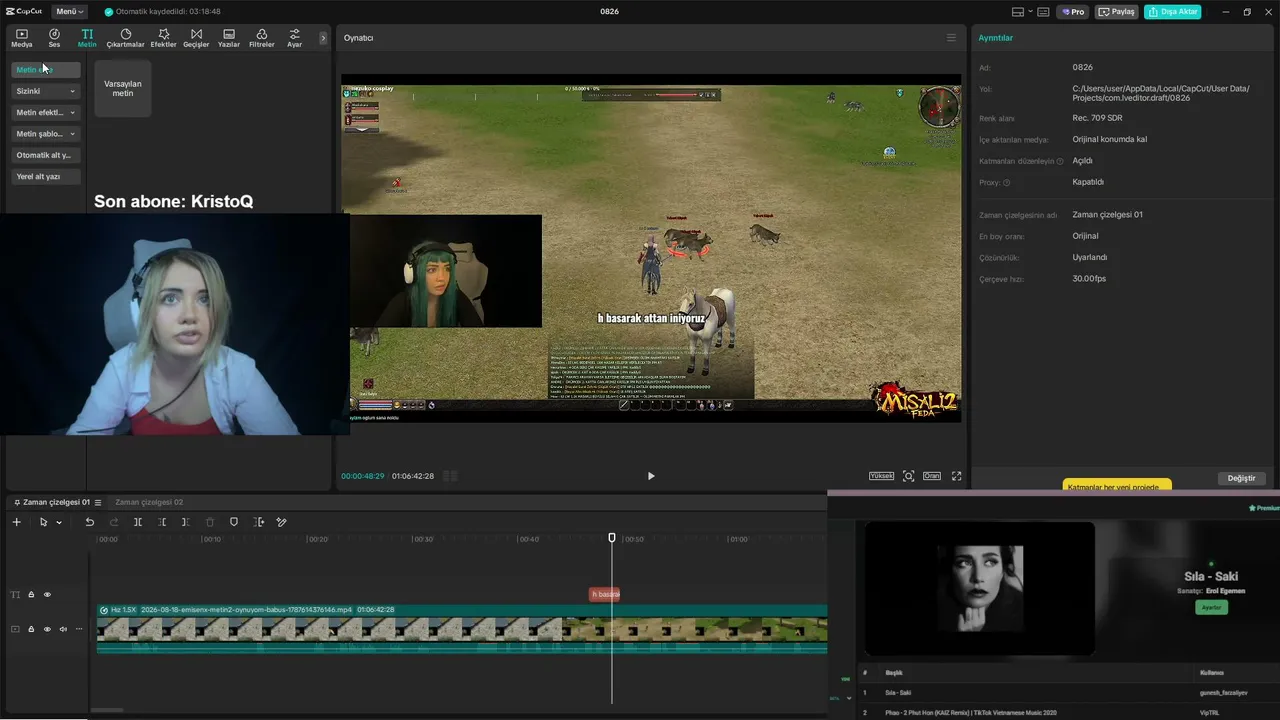
Task: Open the Ayar adjustment tab
Action: pos(294,38)
